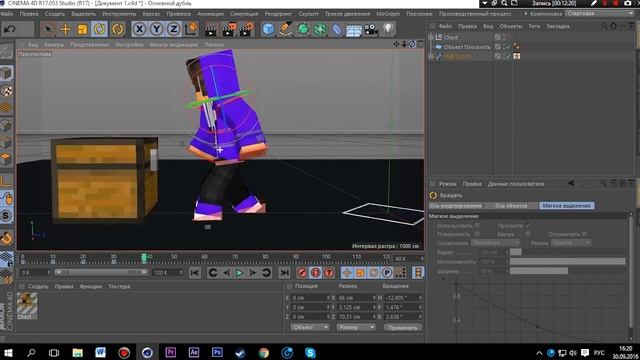
Task: Toggle the Поверхность checkbox
Action: pyautogui.click(x=477, y=234)
